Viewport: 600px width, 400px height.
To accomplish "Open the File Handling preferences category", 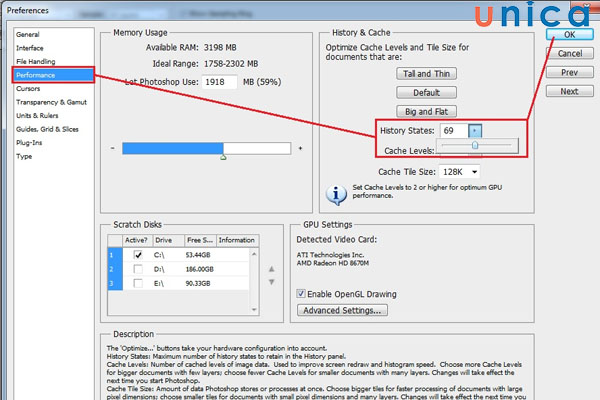I will coord(35,60).
